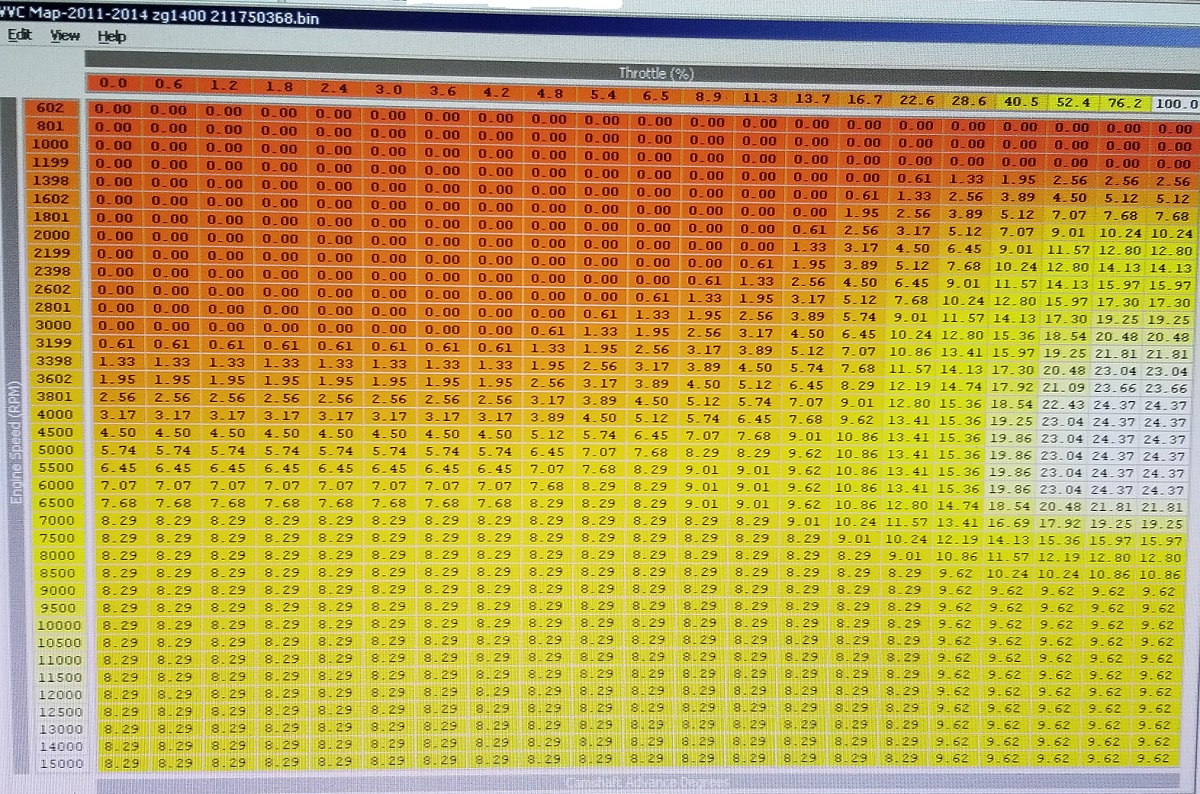Screen dimensions: 1200x794
Task: Click the 602 RPM row header
Action: pos(50,107)
